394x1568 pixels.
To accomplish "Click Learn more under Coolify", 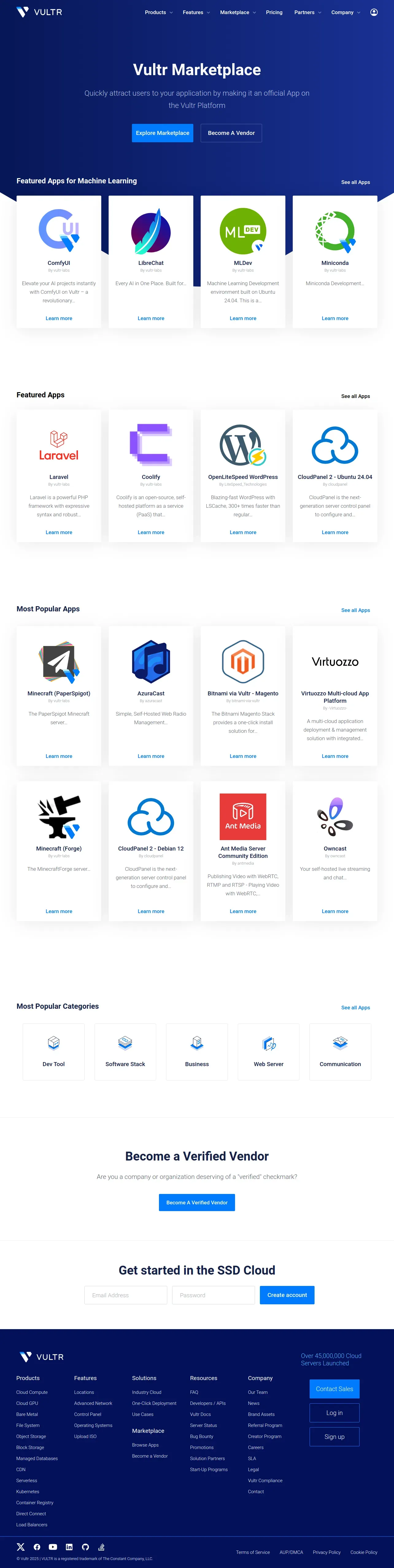I will 151,532.
